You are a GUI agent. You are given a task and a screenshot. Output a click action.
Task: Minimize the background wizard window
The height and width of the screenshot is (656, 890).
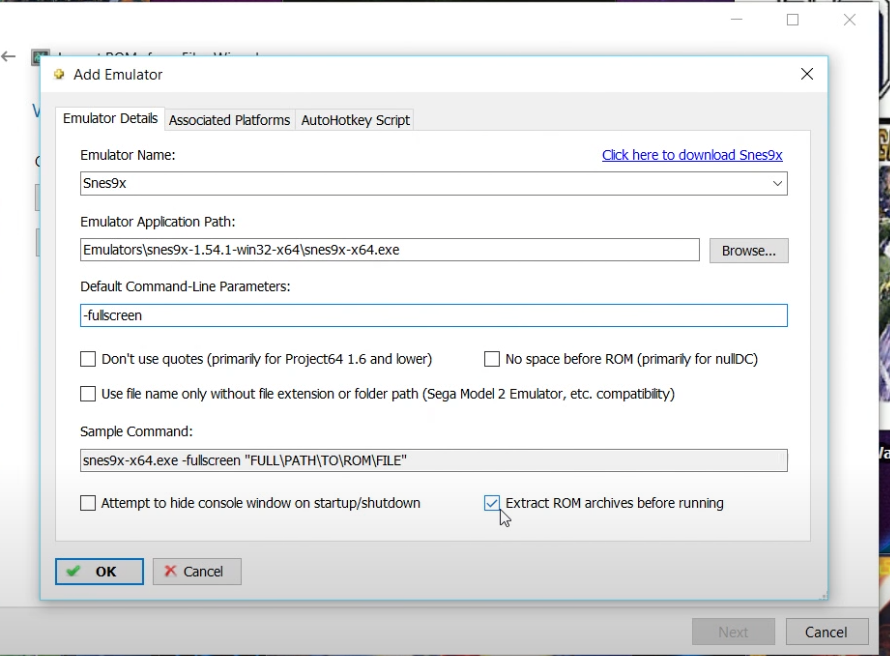point(737,20)
